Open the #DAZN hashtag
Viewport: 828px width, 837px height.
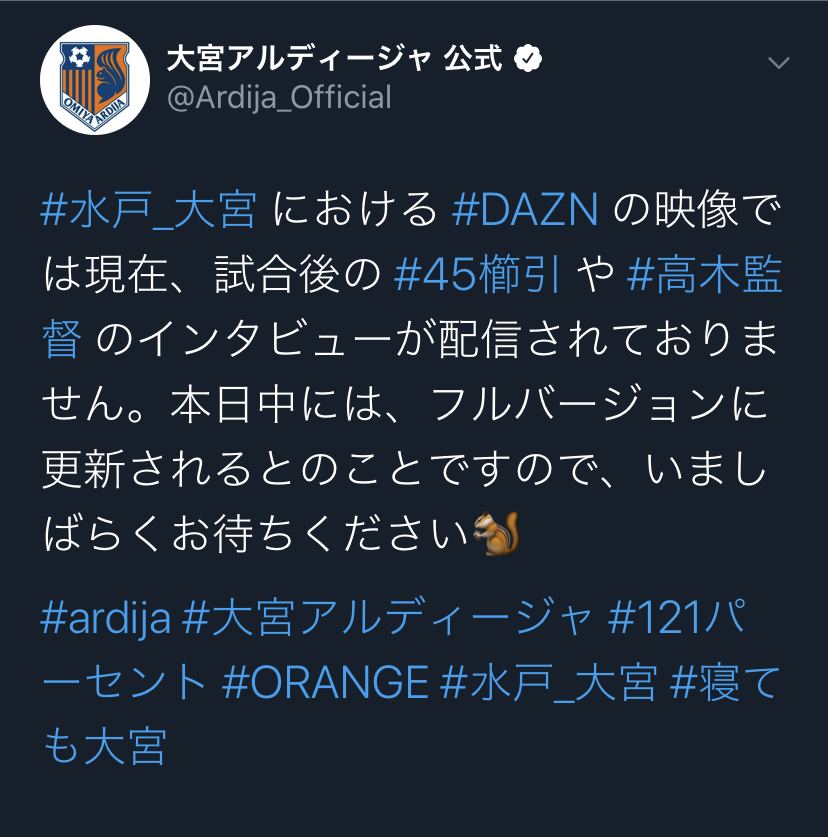tap(525, 209)
